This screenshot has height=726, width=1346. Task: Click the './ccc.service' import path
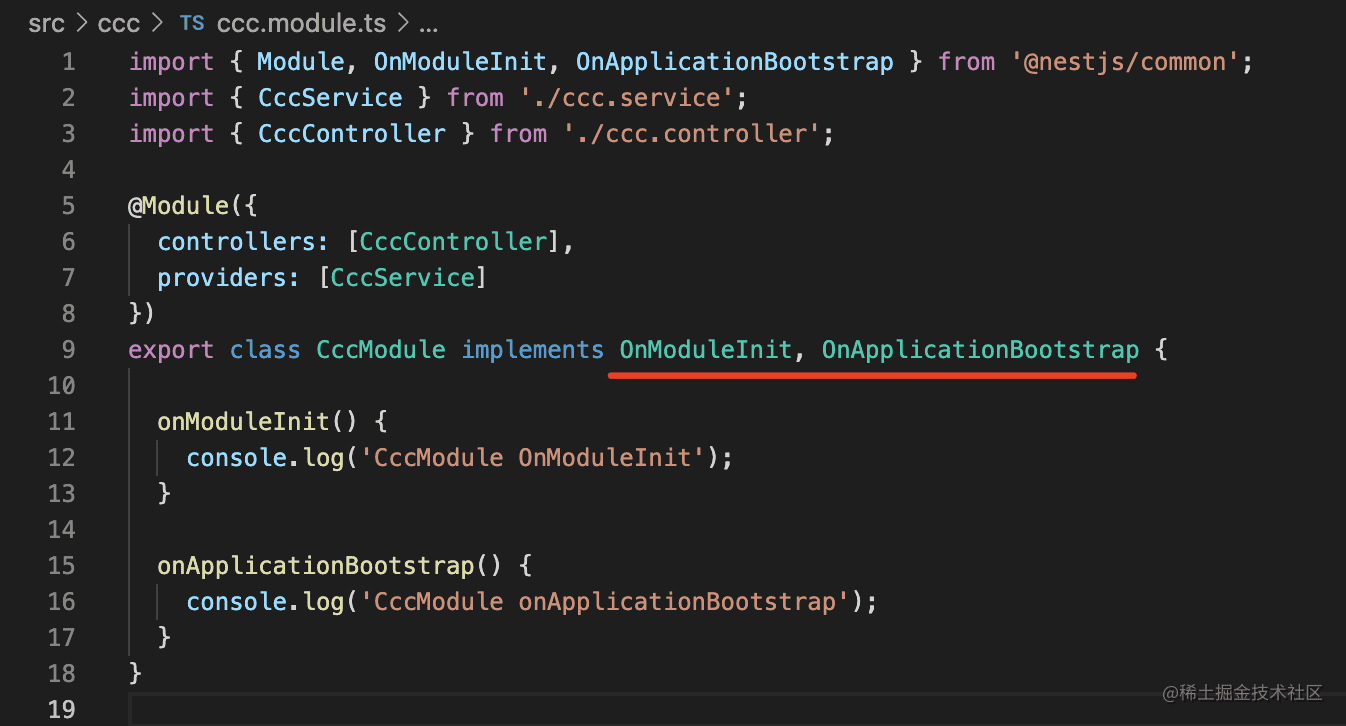pyautogui.click(x=627, y=98)
